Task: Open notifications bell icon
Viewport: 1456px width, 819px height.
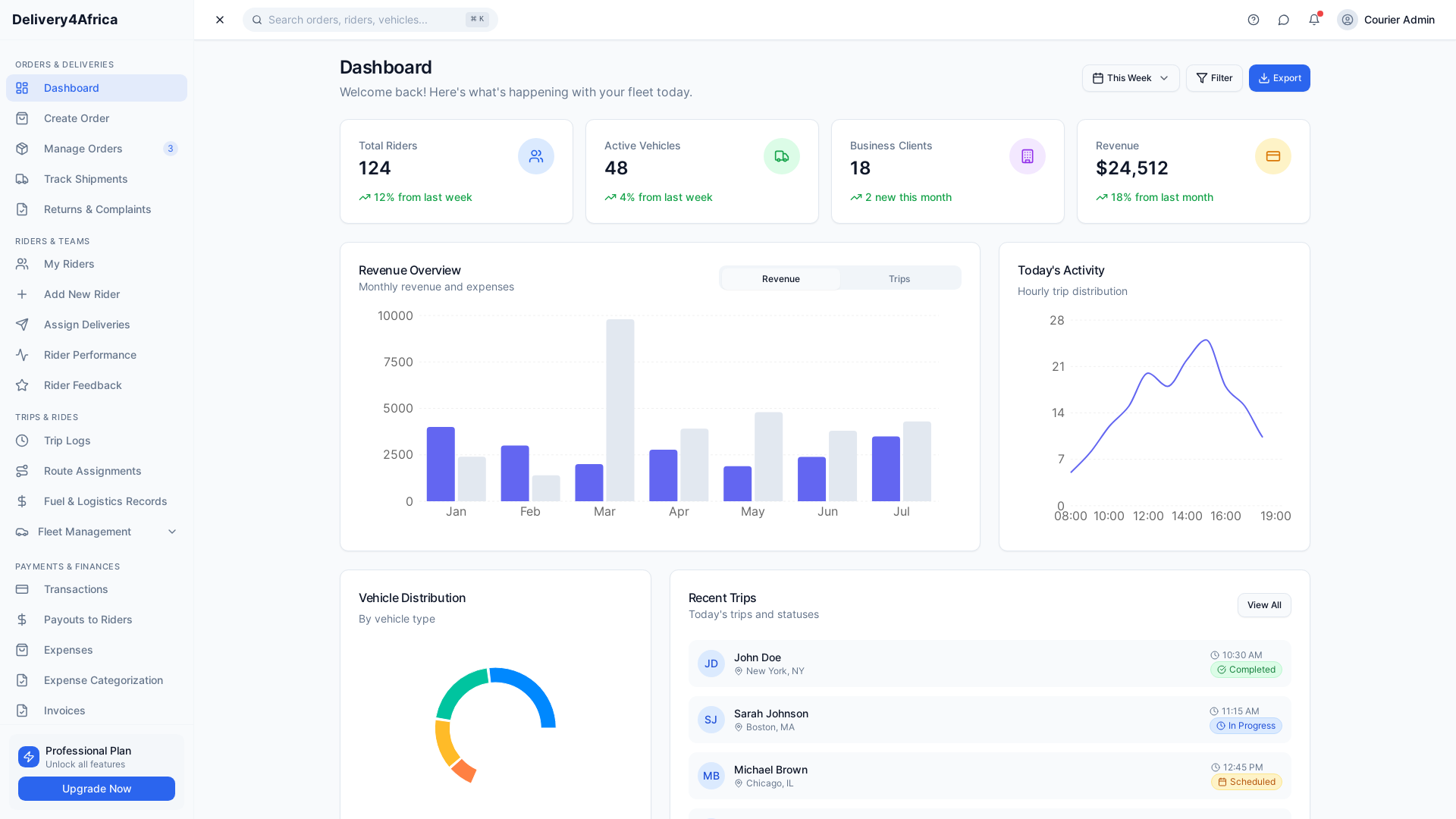Action: [x=1314, y=20]
